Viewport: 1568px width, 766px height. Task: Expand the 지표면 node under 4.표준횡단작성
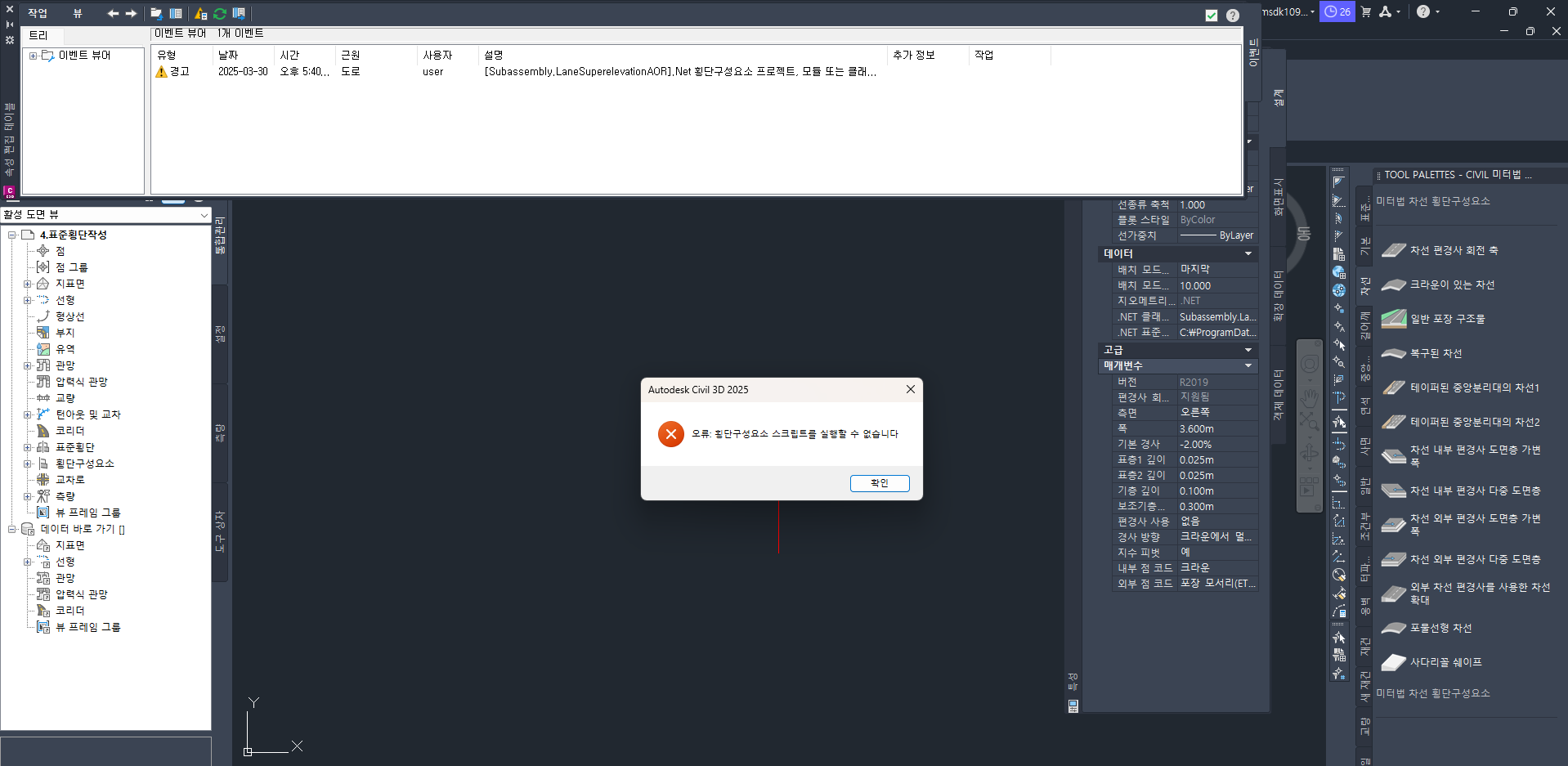point(27,284)
